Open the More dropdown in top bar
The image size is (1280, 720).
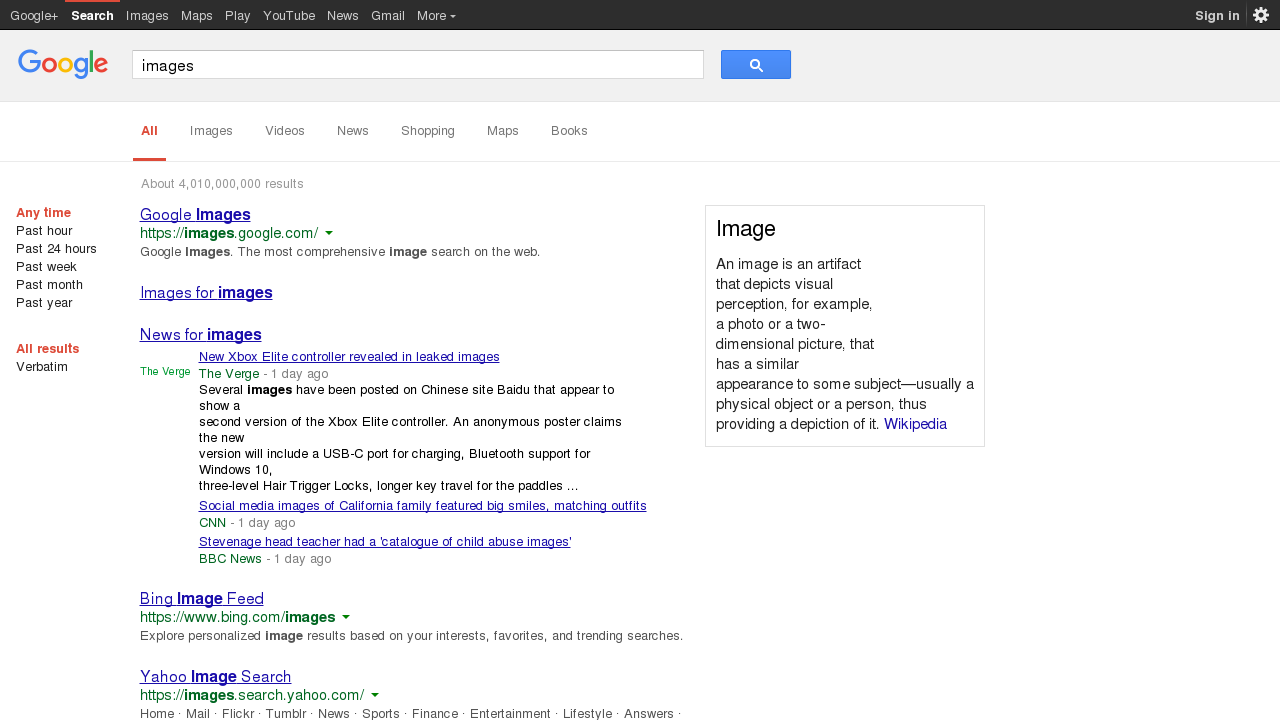[x=436, y=15]
